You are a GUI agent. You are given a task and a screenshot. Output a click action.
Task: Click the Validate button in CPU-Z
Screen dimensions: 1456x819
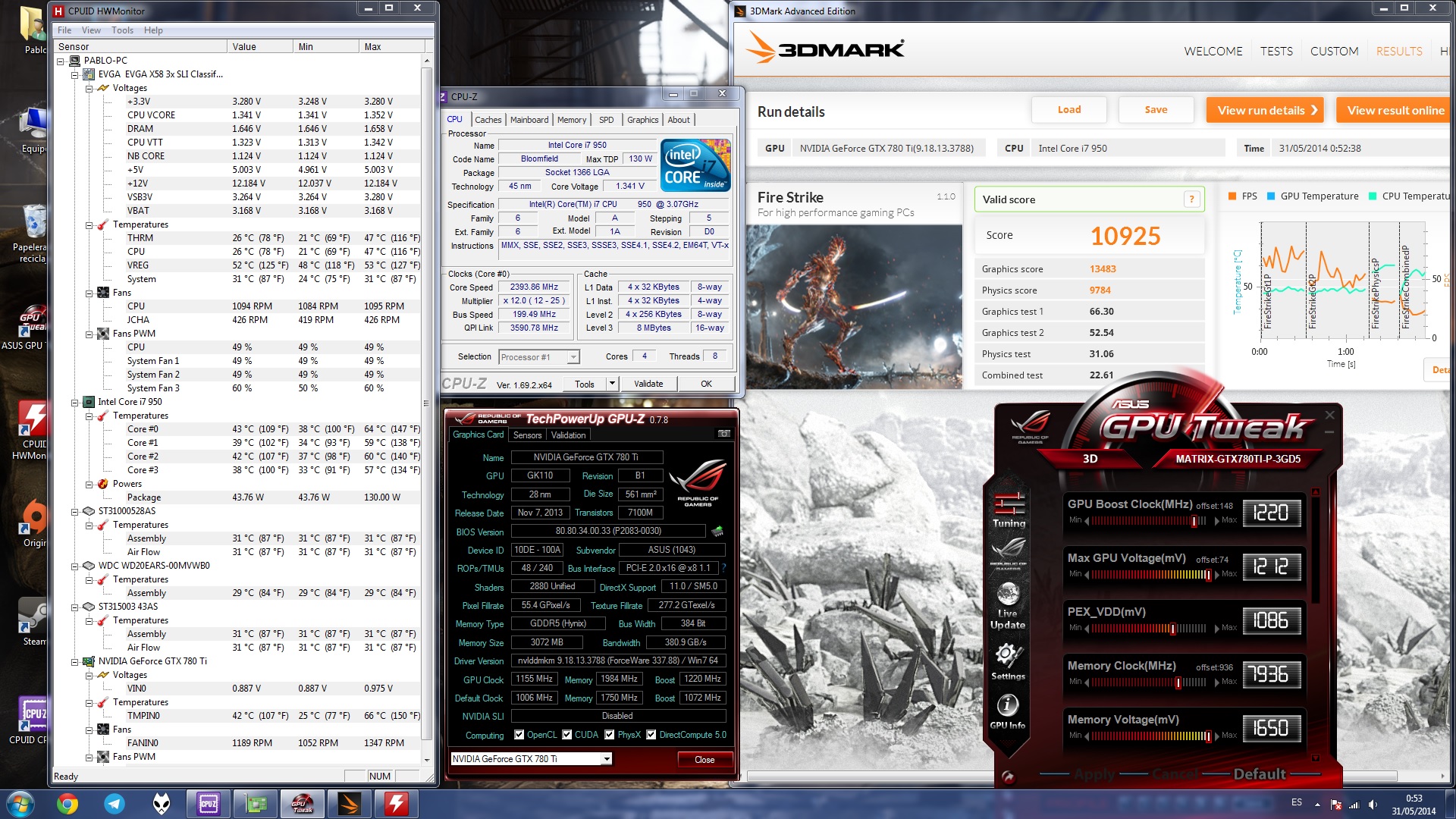tap(648, 384)
